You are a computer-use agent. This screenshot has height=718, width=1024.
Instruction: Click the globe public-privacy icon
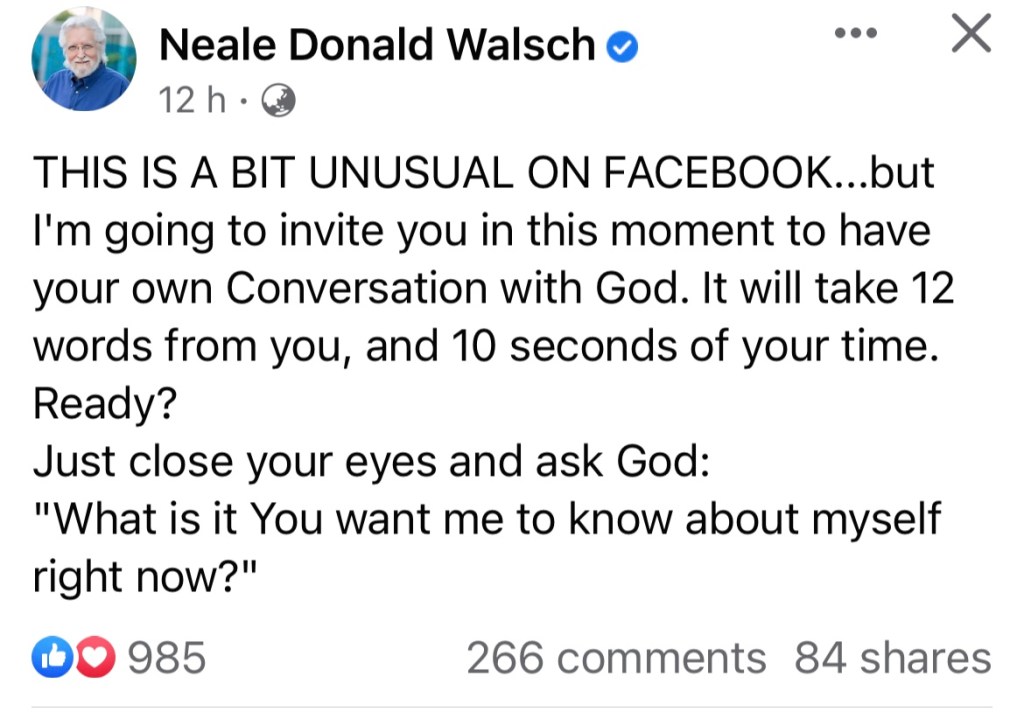click(278, 100)
